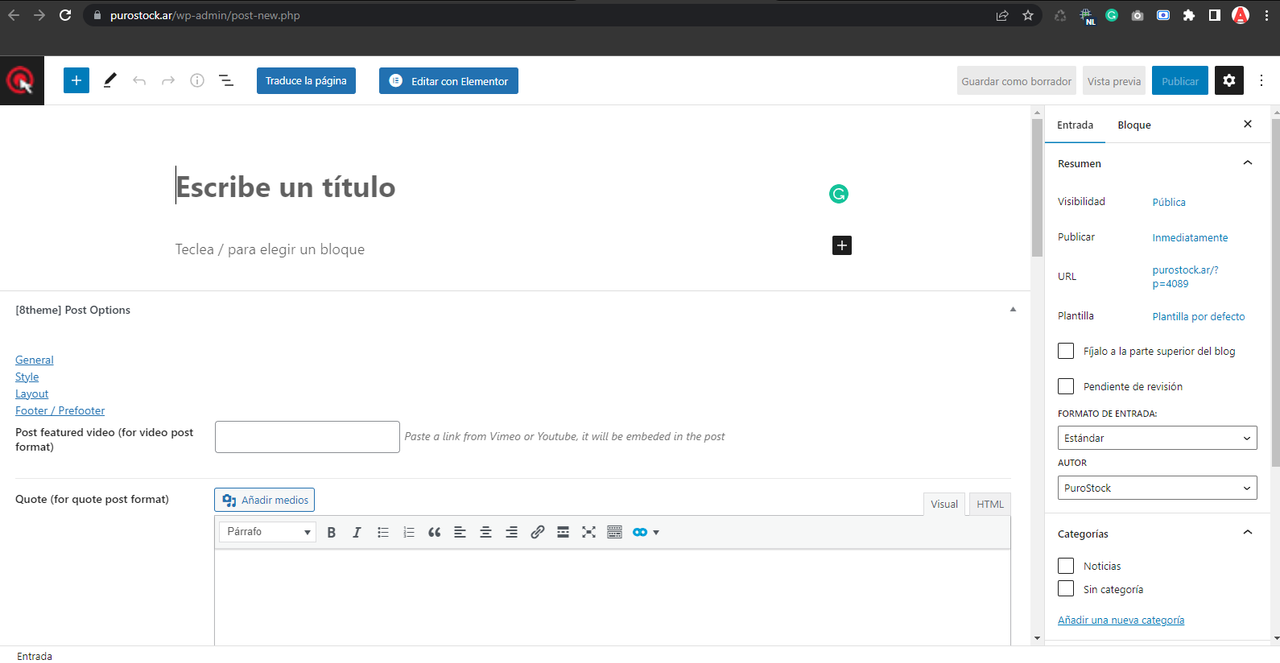The width and height of the screenshot is (1280, 663).
Task: Toggle the toolbar kitchen sink icon
Action: coord(615,532)
